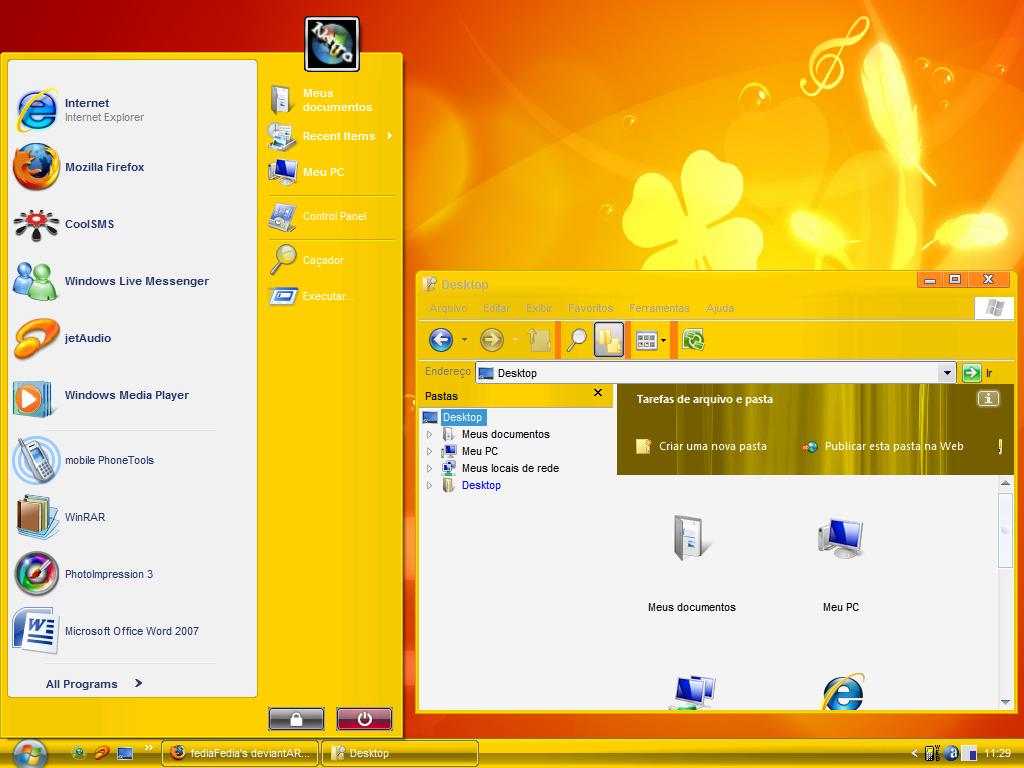Expand Recent Items submenu
The height and width of the screenshot is (768, 1024).
click(x=331, y=136)
